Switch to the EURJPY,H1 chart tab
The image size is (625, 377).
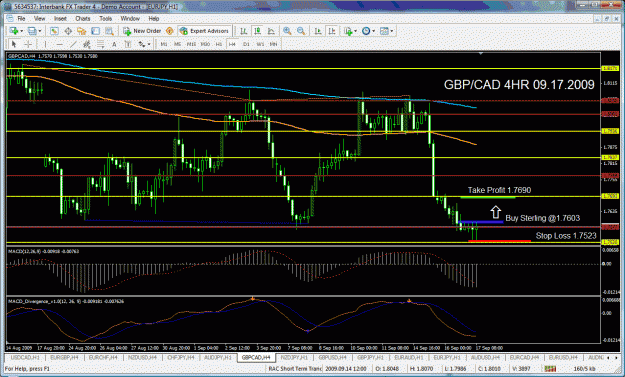pyautogui.click(x=447, y=357)
